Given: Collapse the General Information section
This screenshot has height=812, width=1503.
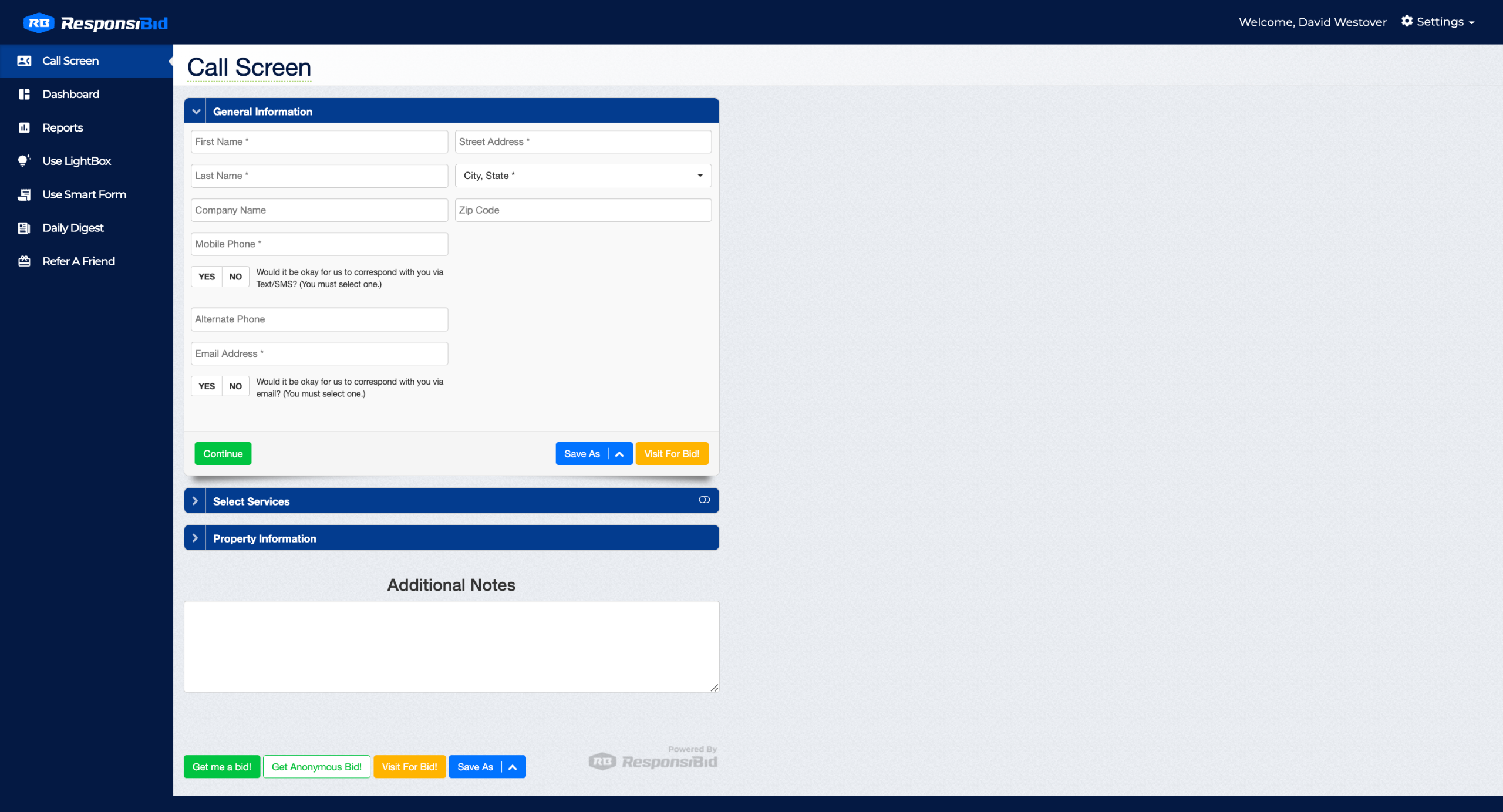Looking at the screenshot, I should (196, 112).
